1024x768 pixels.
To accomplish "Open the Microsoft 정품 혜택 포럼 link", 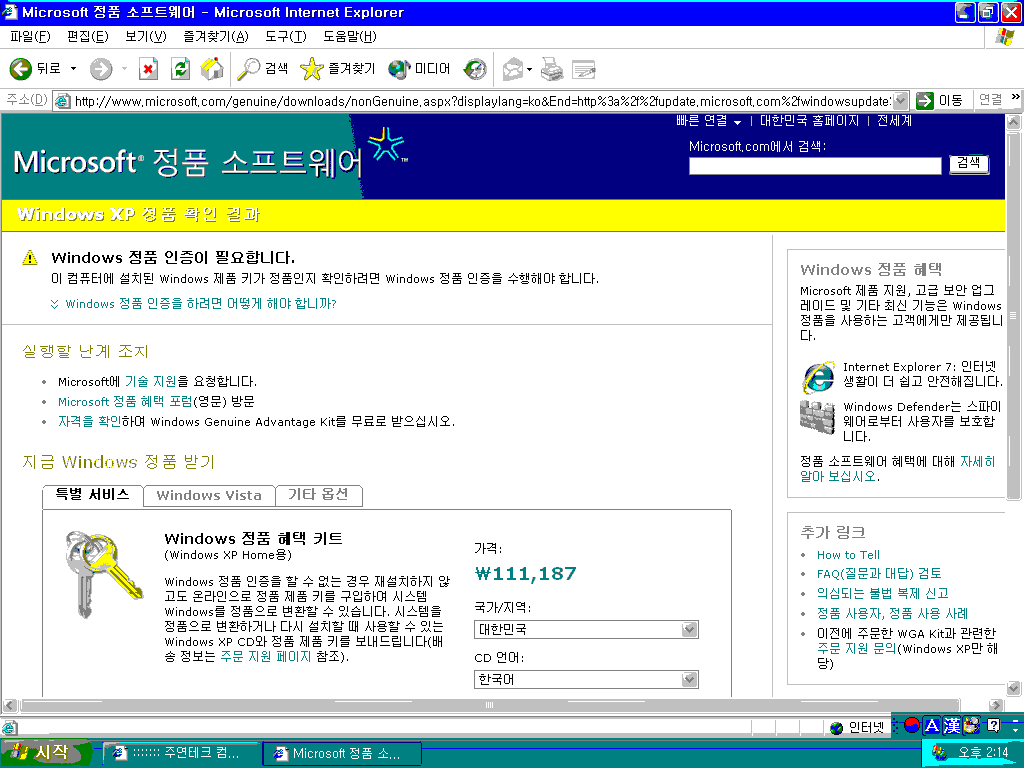I will (x=125, y=402).
